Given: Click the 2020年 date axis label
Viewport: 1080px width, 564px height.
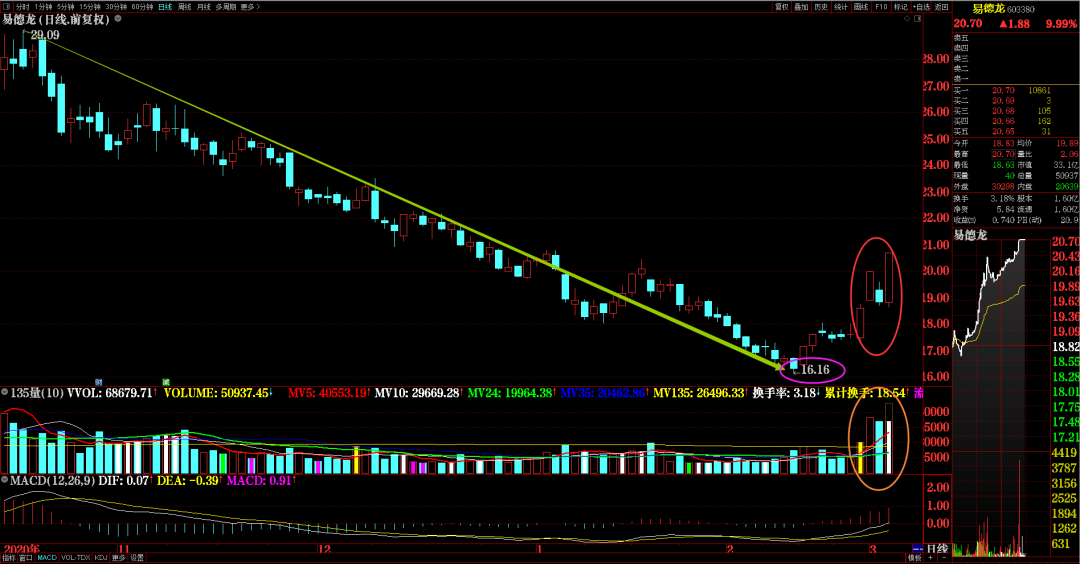Looking at the screenshot, I should point(21,549).
